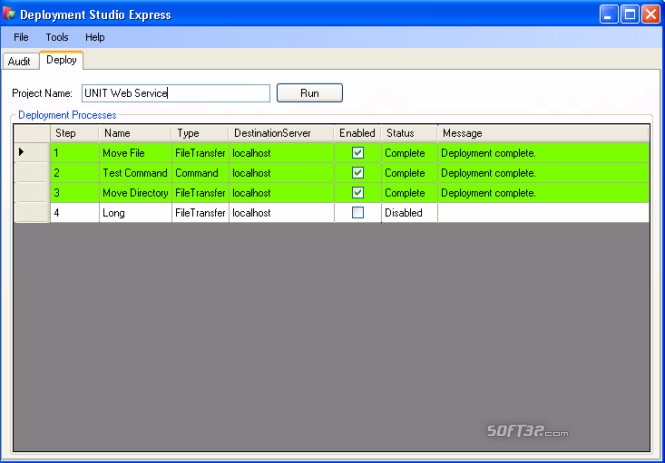
Task: Click localhost cell in Move File row
Action: [x=282, y=153]
